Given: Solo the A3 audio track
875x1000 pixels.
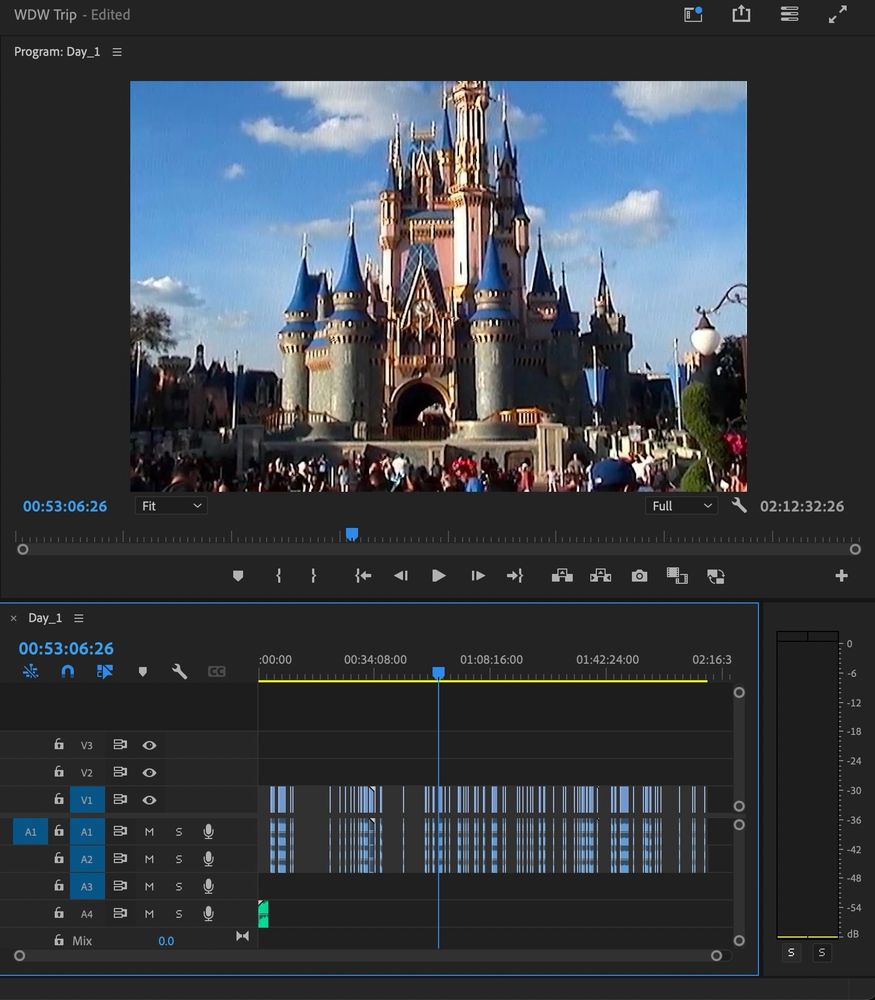Looking at the screenshot, I should click(179, 886).
